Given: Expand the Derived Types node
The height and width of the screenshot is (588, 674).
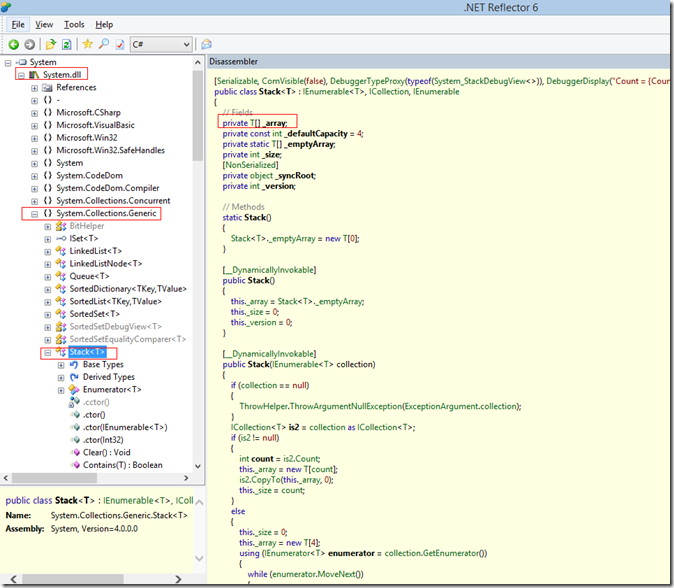Looking at the screenshot, I should pos(60,377).
